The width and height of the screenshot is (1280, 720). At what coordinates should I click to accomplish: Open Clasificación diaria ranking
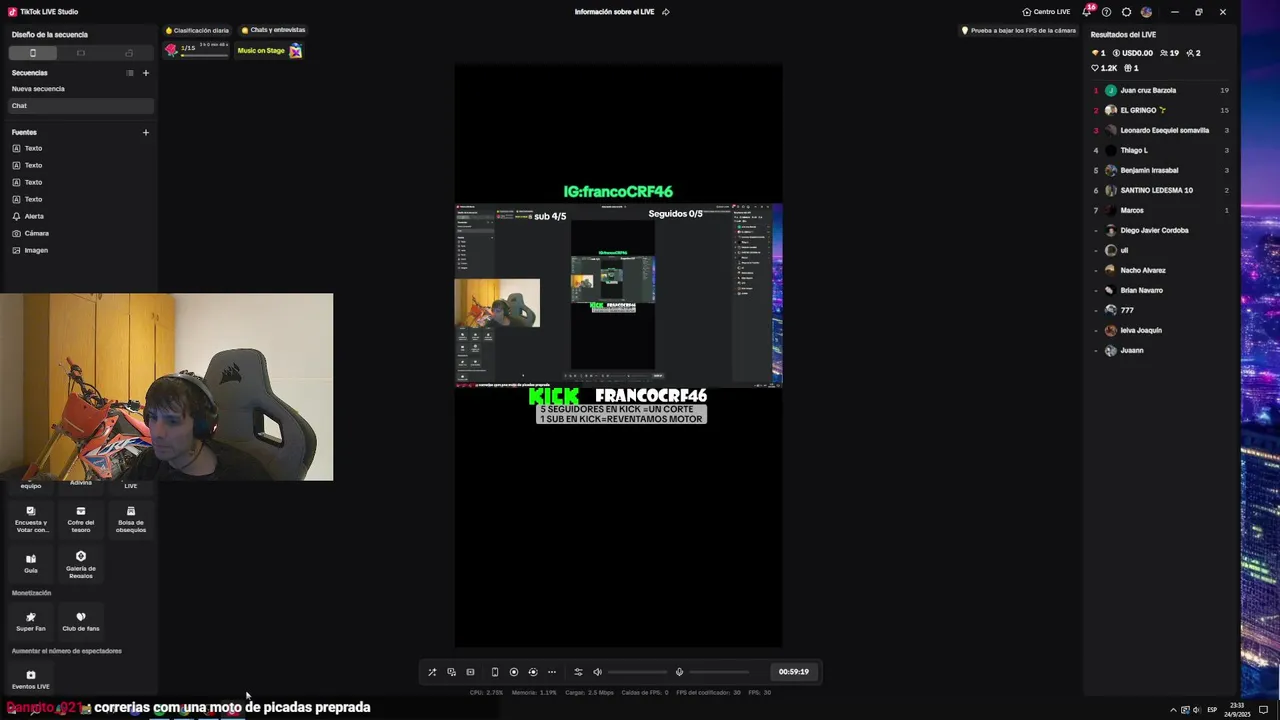pyautogui.click(x=197, y=30)
